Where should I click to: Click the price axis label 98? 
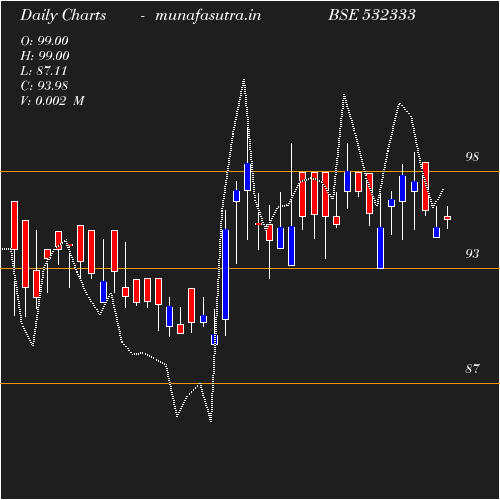pyautogui.click(x=472, y=157)
